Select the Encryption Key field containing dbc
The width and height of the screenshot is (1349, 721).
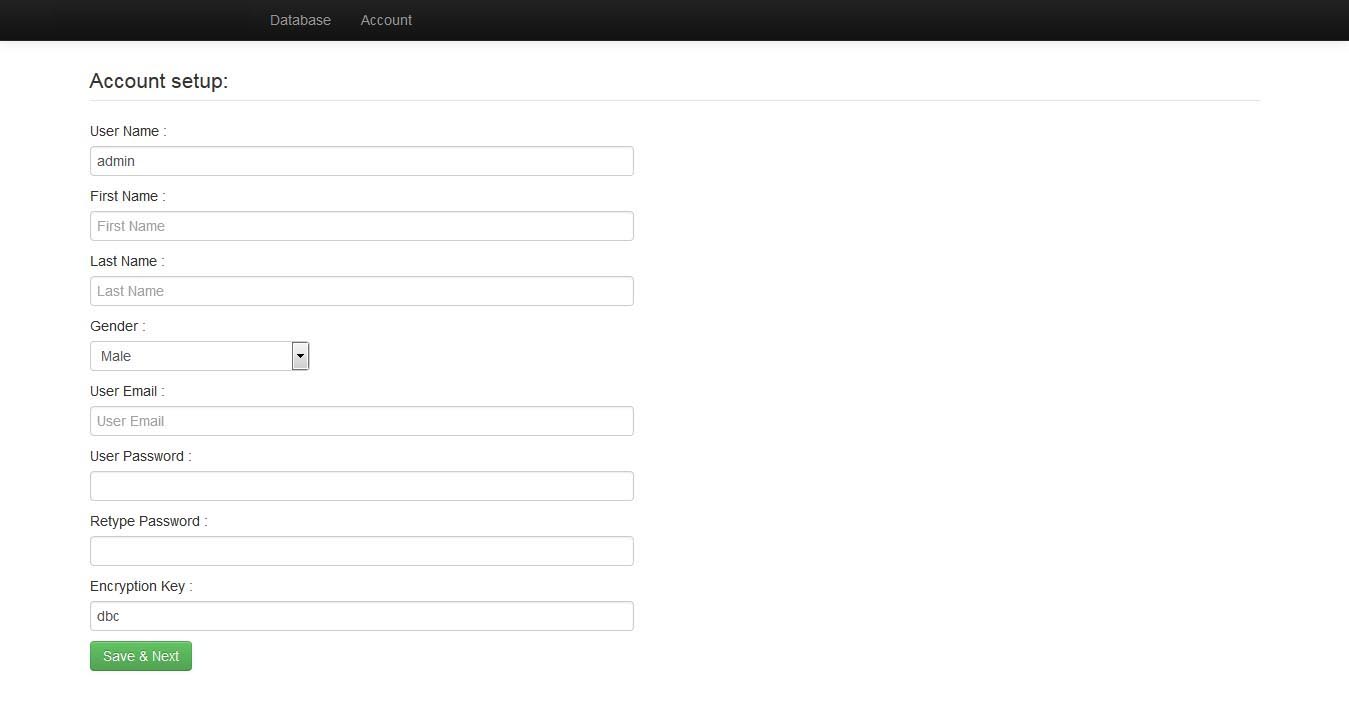(361, 616)
